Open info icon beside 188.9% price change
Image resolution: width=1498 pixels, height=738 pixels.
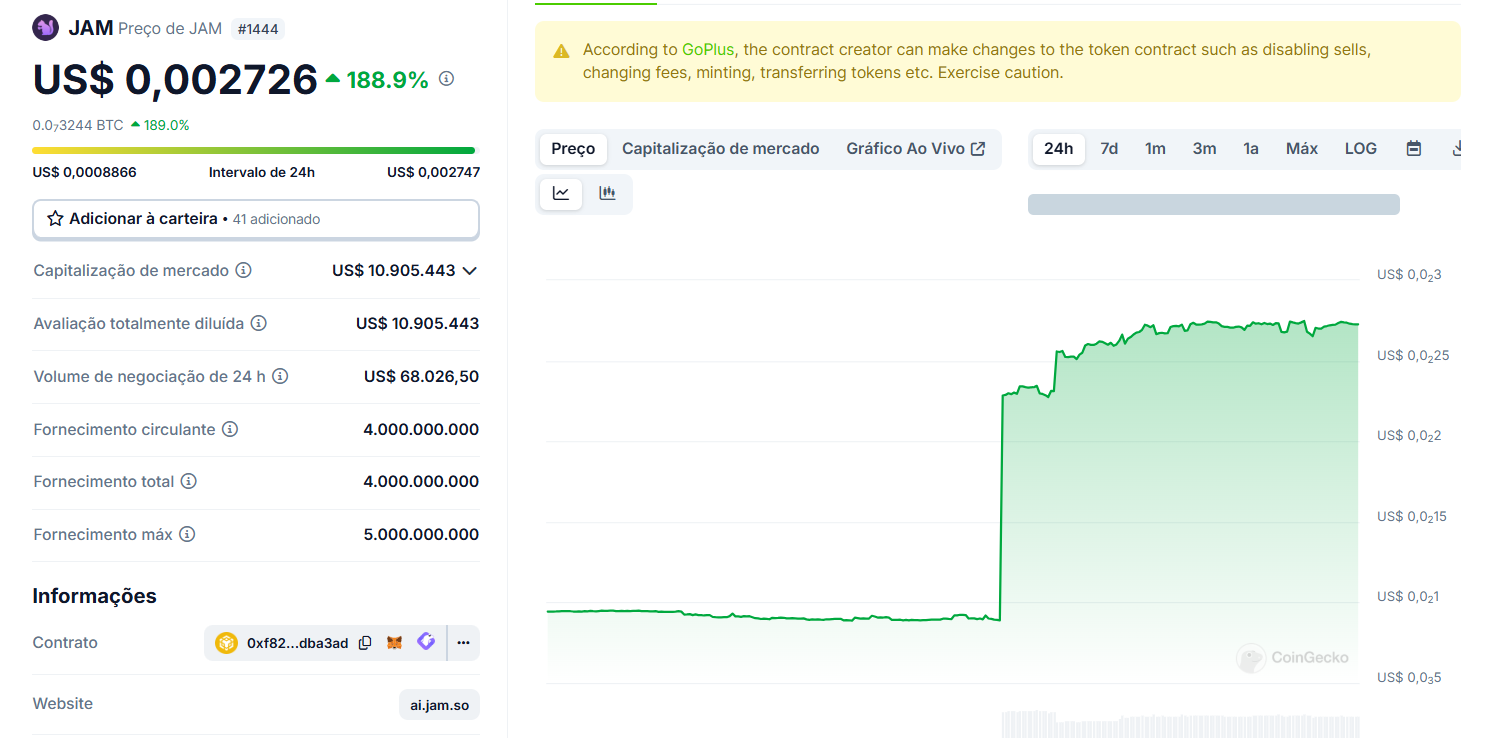pyautogui.click(x=447, y=78)
